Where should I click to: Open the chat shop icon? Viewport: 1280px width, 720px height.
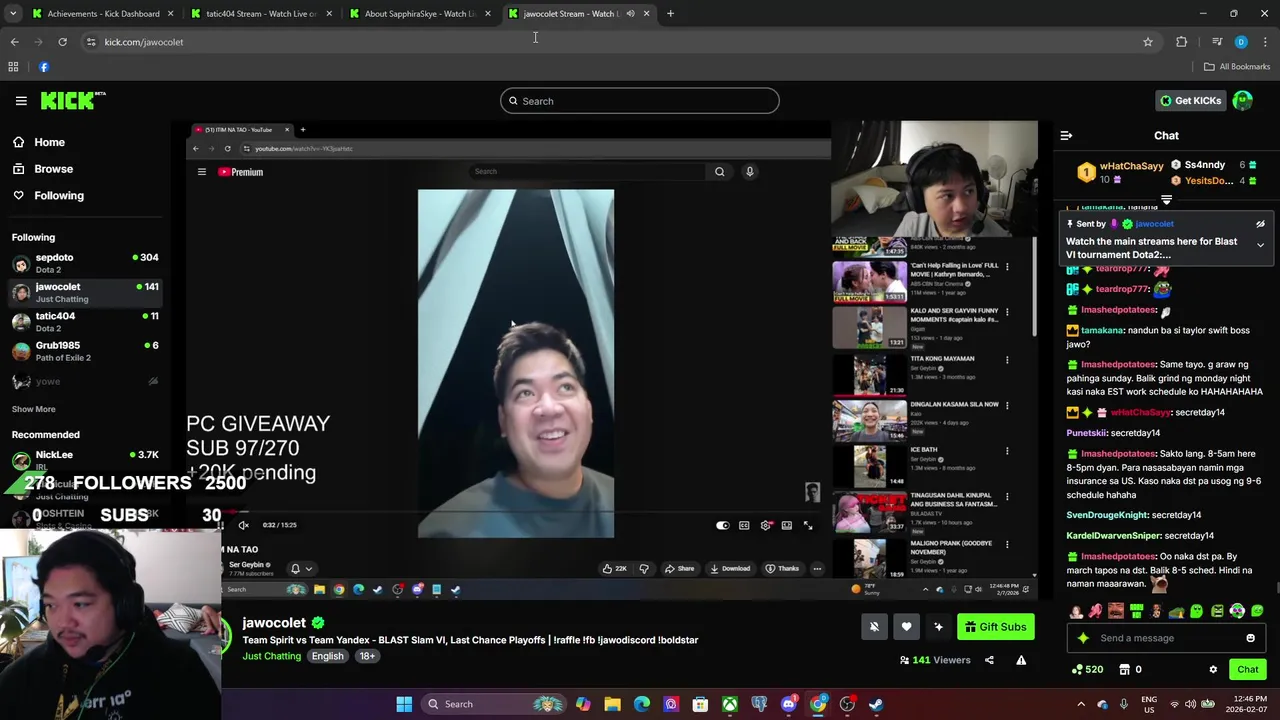1124,670
